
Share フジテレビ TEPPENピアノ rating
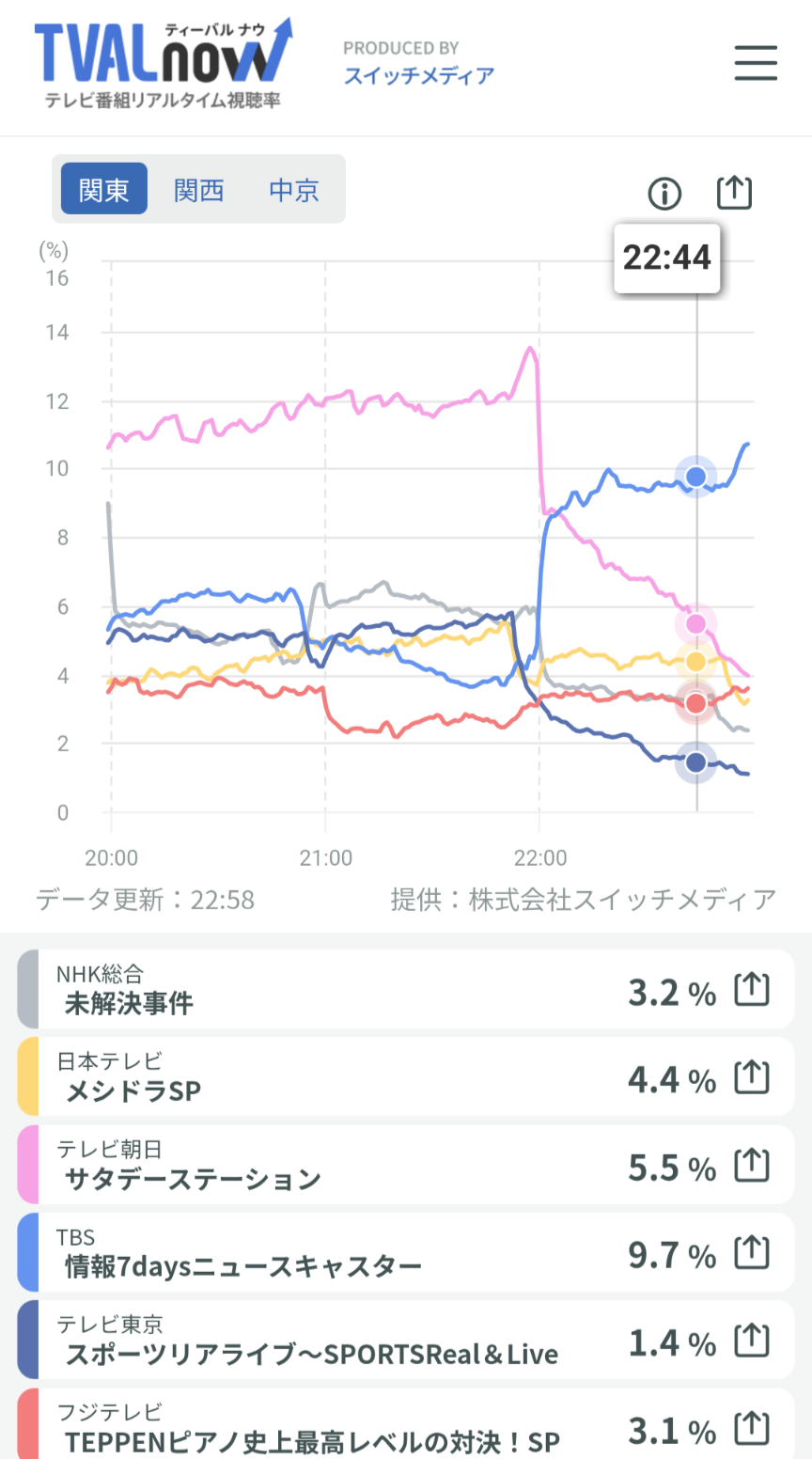click(x=752, y=1429)
